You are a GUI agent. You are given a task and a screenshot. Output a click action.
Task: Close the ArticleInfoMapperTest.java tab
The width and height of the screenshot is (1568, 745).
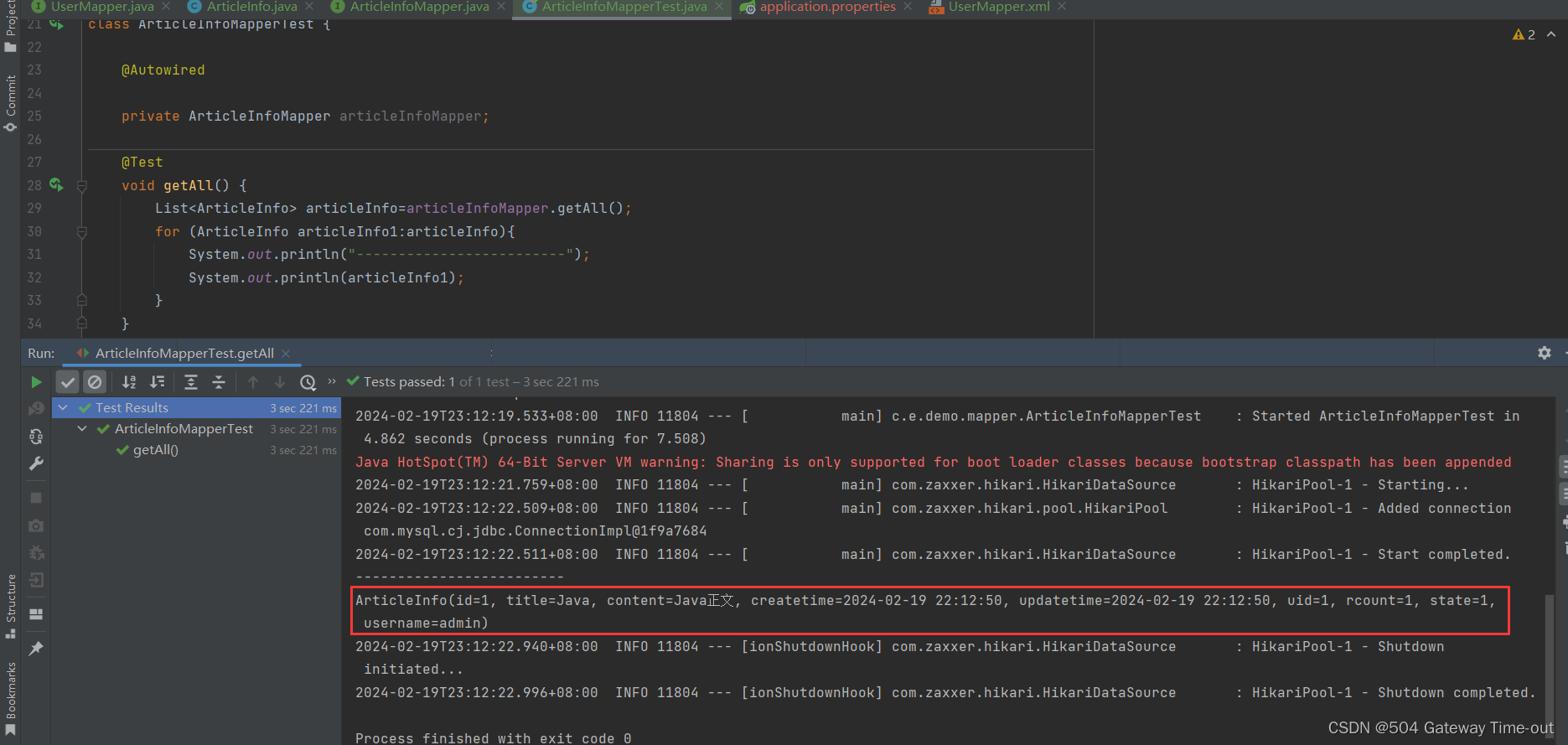point(719,7)
